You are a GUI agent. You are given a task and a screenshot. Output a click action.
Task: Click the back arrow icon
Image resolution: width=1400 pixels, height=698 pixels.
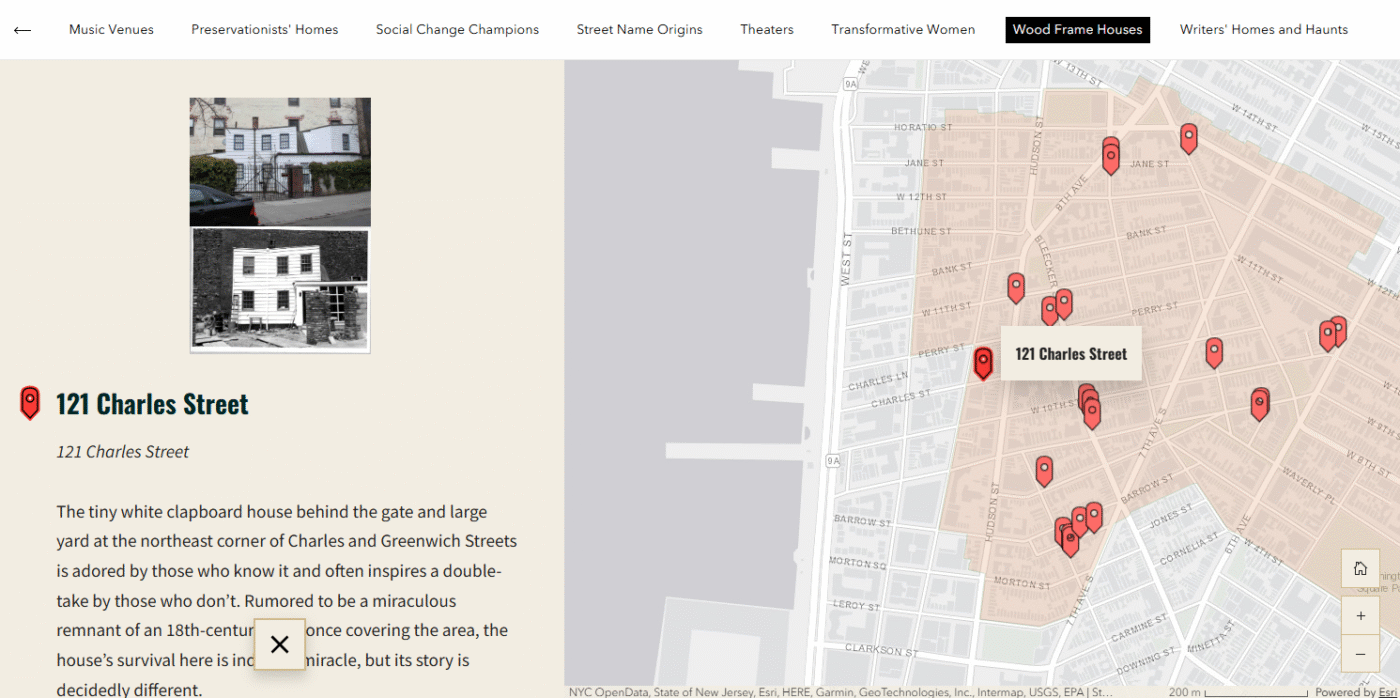22,30
